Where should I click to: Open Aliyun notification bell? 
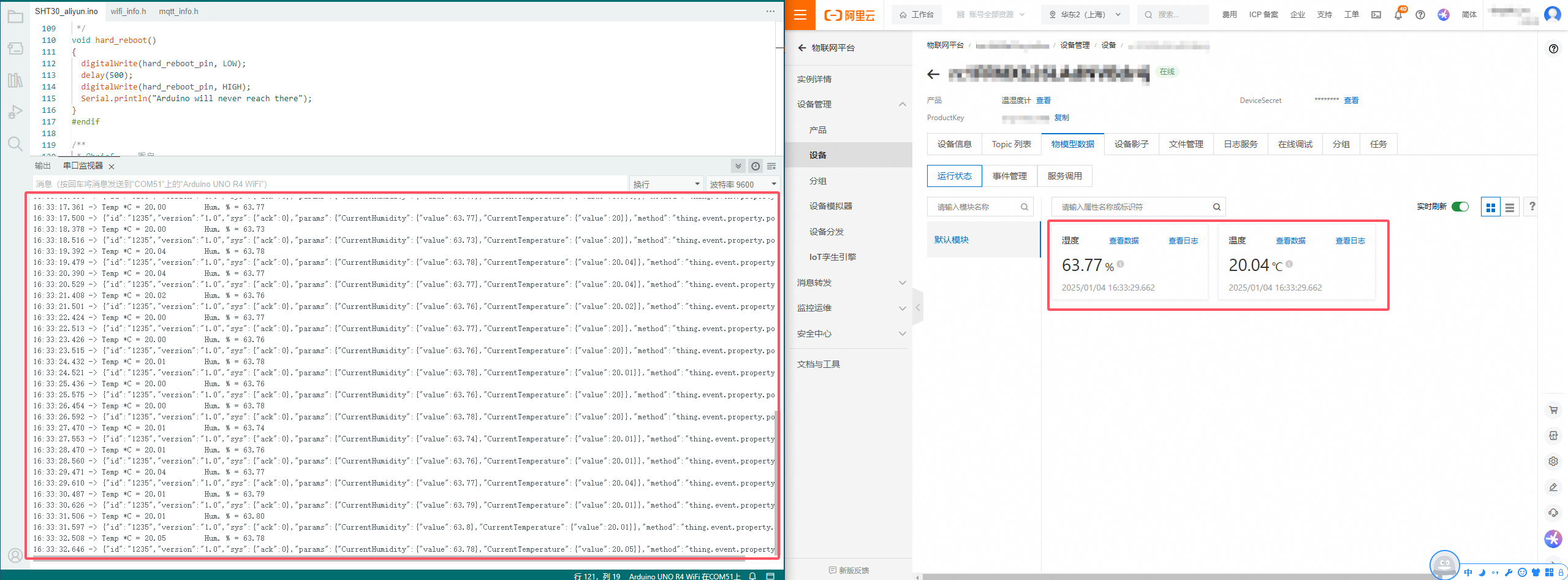tap(1398, 15)
